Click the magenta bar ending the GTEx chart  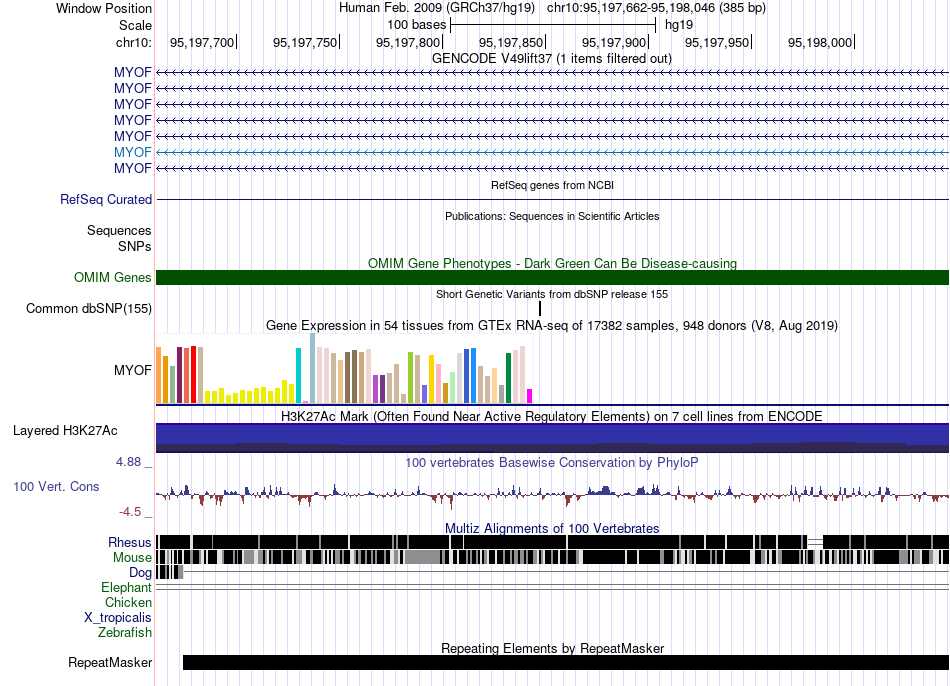coord(529,396)
